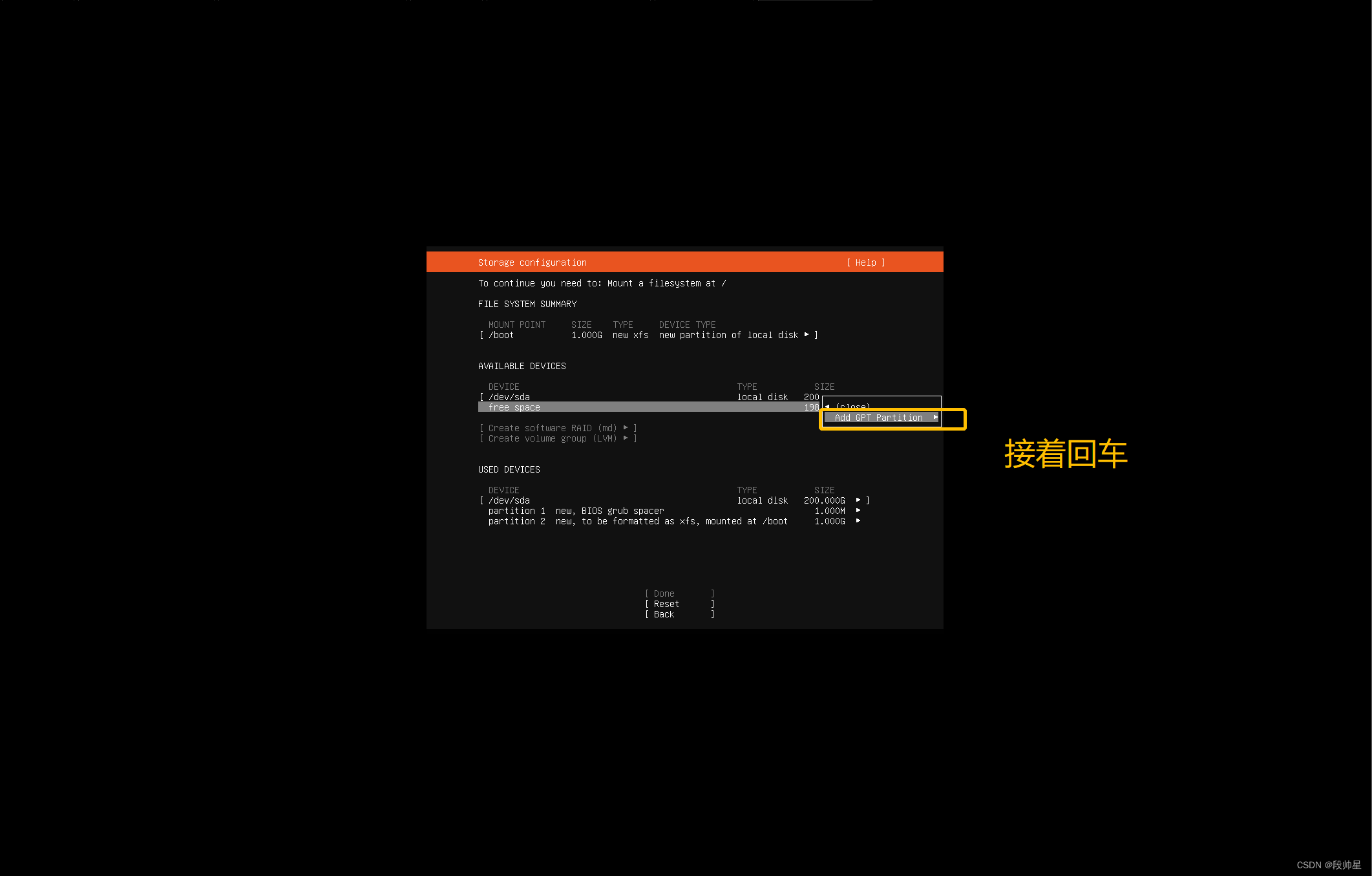Select Done to confirm storage layout

click(x=664, y=593)
